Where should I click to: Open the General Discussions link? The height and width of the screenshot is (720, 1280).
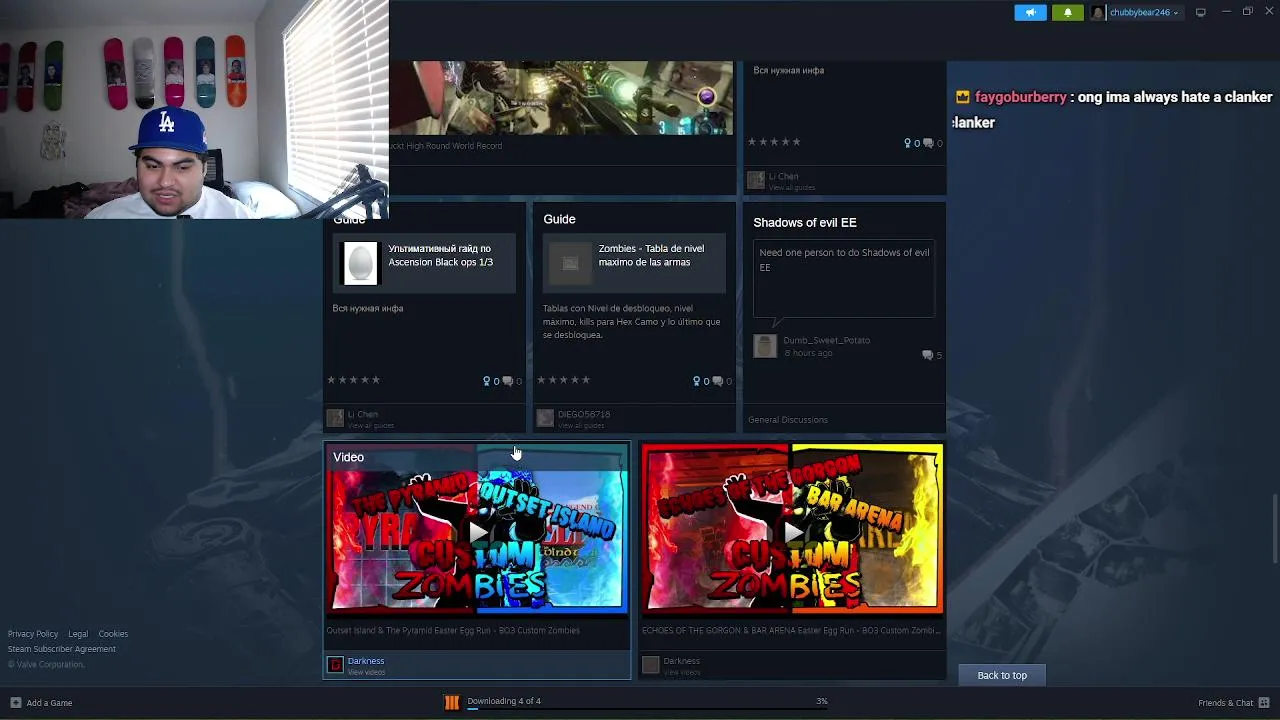tap(788, 420)
